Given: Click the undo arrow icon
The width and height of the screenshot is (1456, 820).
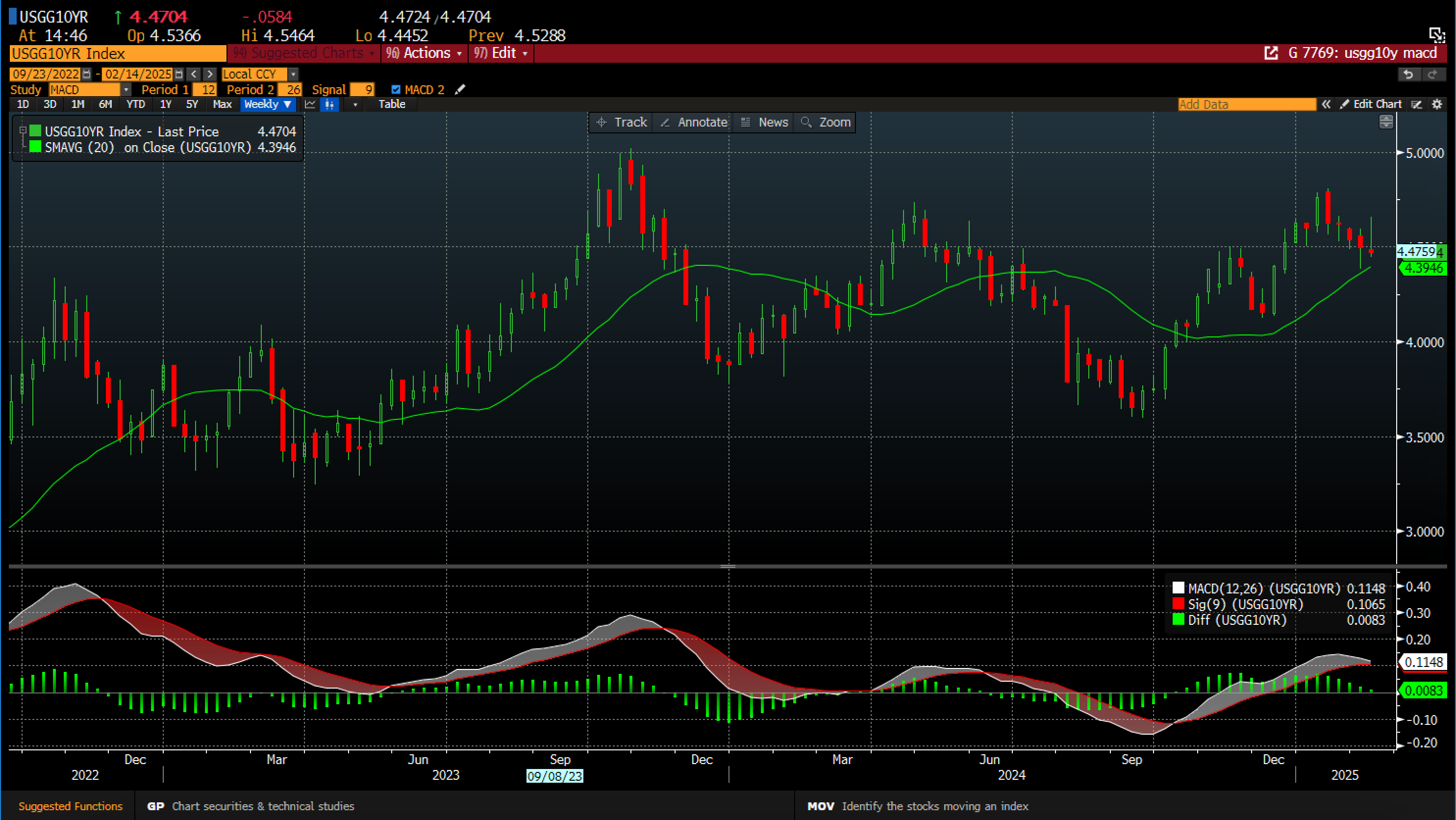Looking at the screenshot, I should [1408, 74].
